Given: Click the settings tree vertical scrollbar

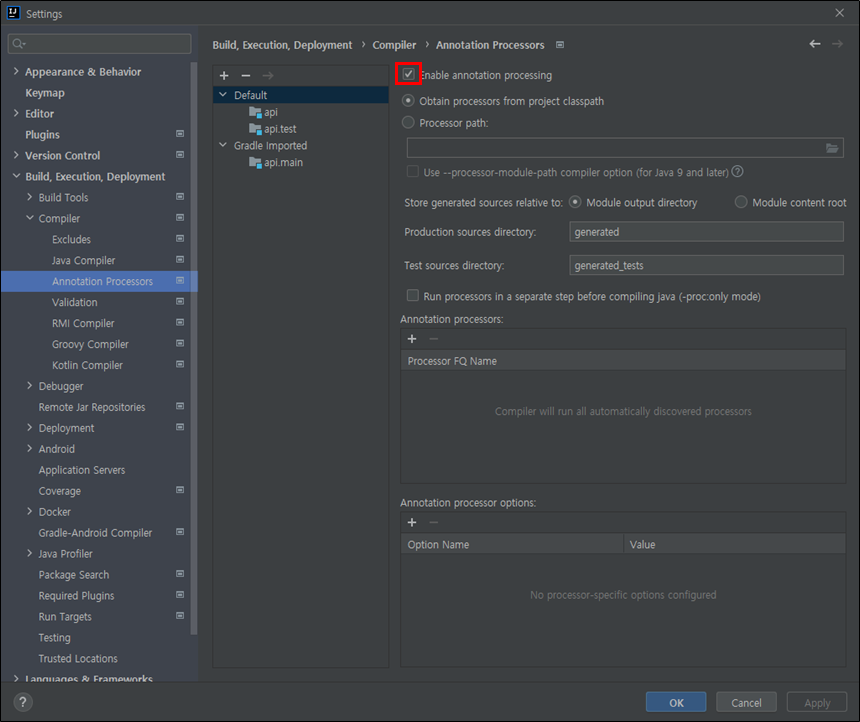Looking at the screenshot, I should click(193, 348).
